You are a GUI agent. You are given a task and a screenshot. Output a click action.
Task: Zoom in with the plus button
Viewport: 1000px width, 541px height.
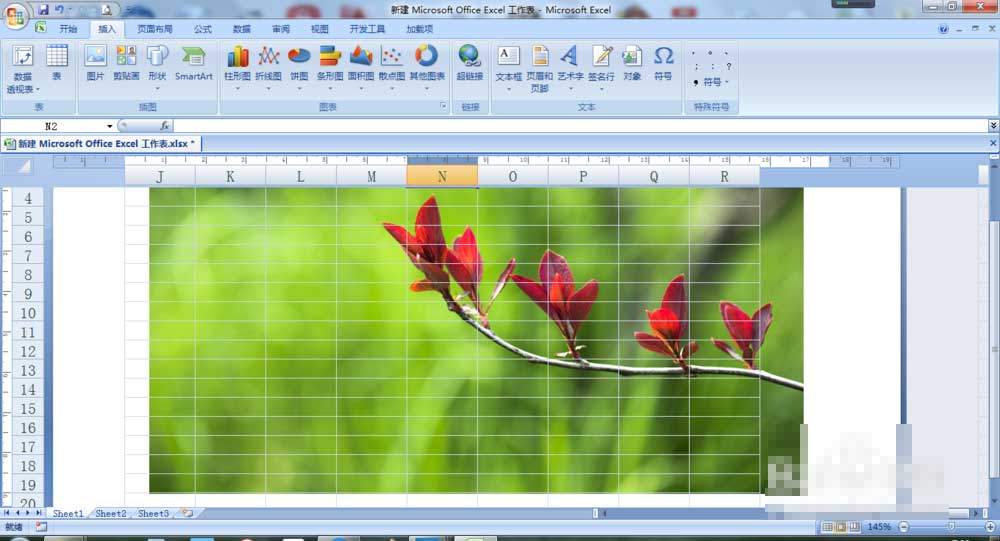(x=990, y=527)
